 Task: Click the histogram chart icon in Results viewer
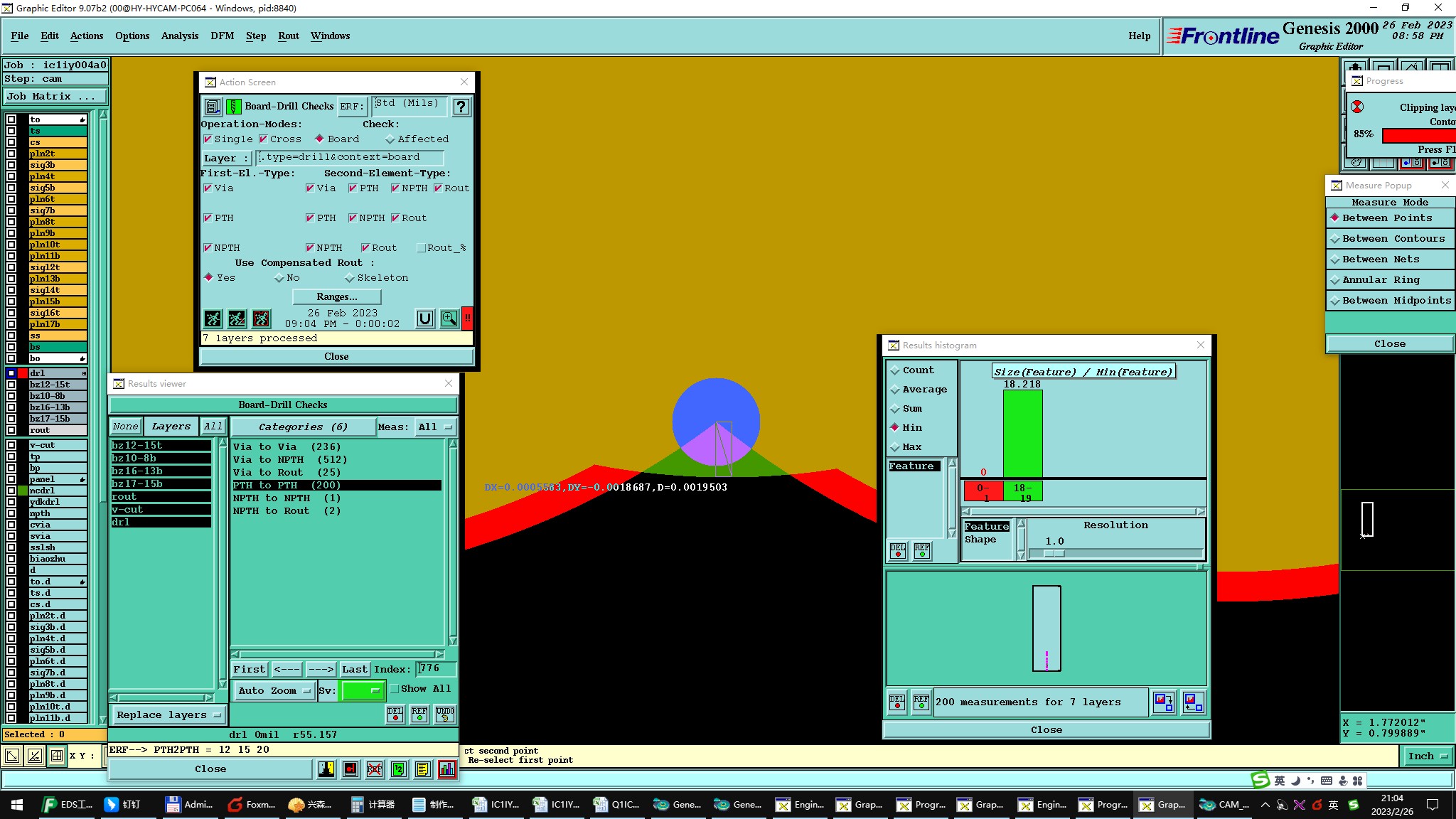[447, 769]
